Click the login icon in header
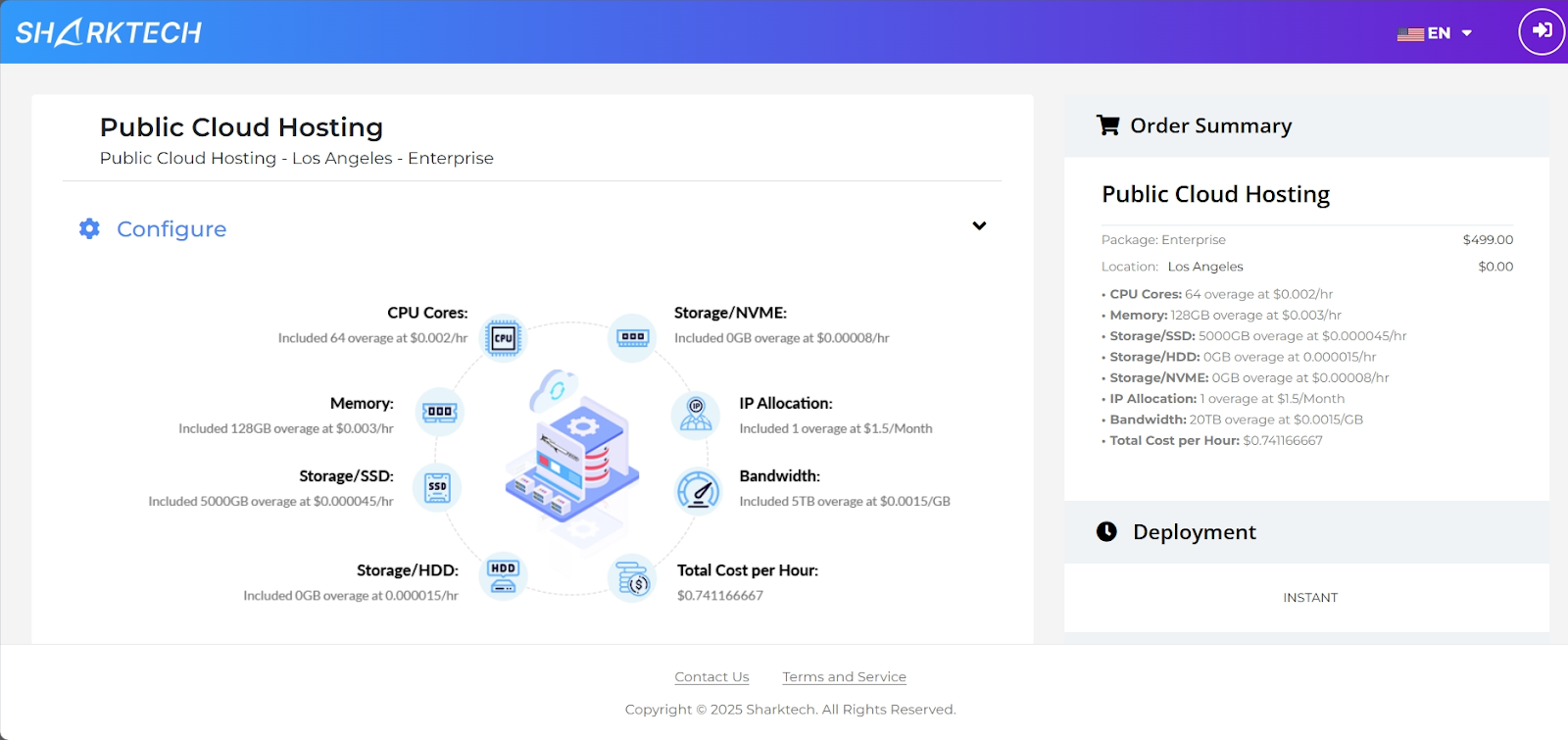The width and height of the screenshot is (1568, 740). click(1542, 31)
